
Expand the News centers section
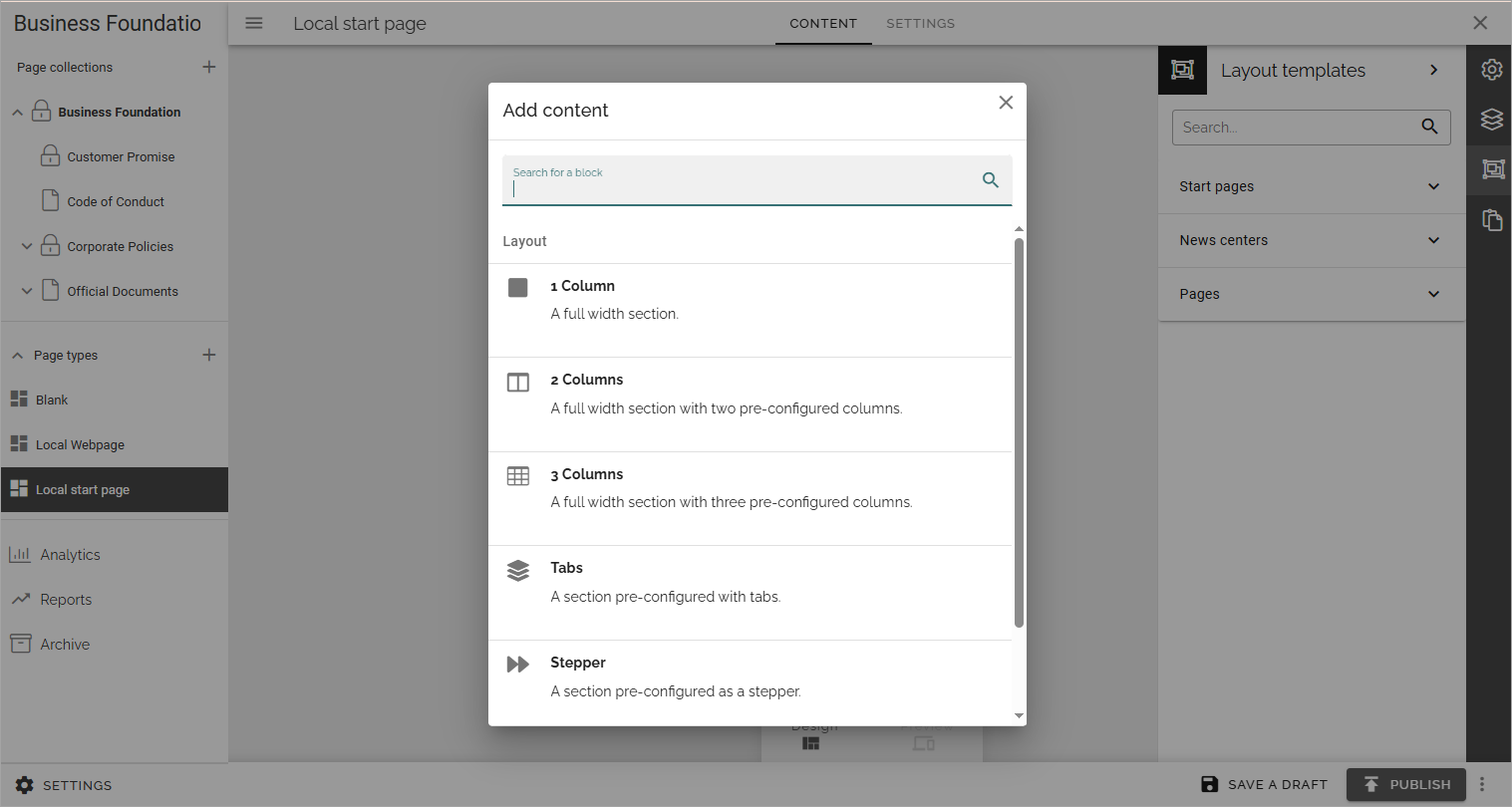click(1312, 240)
